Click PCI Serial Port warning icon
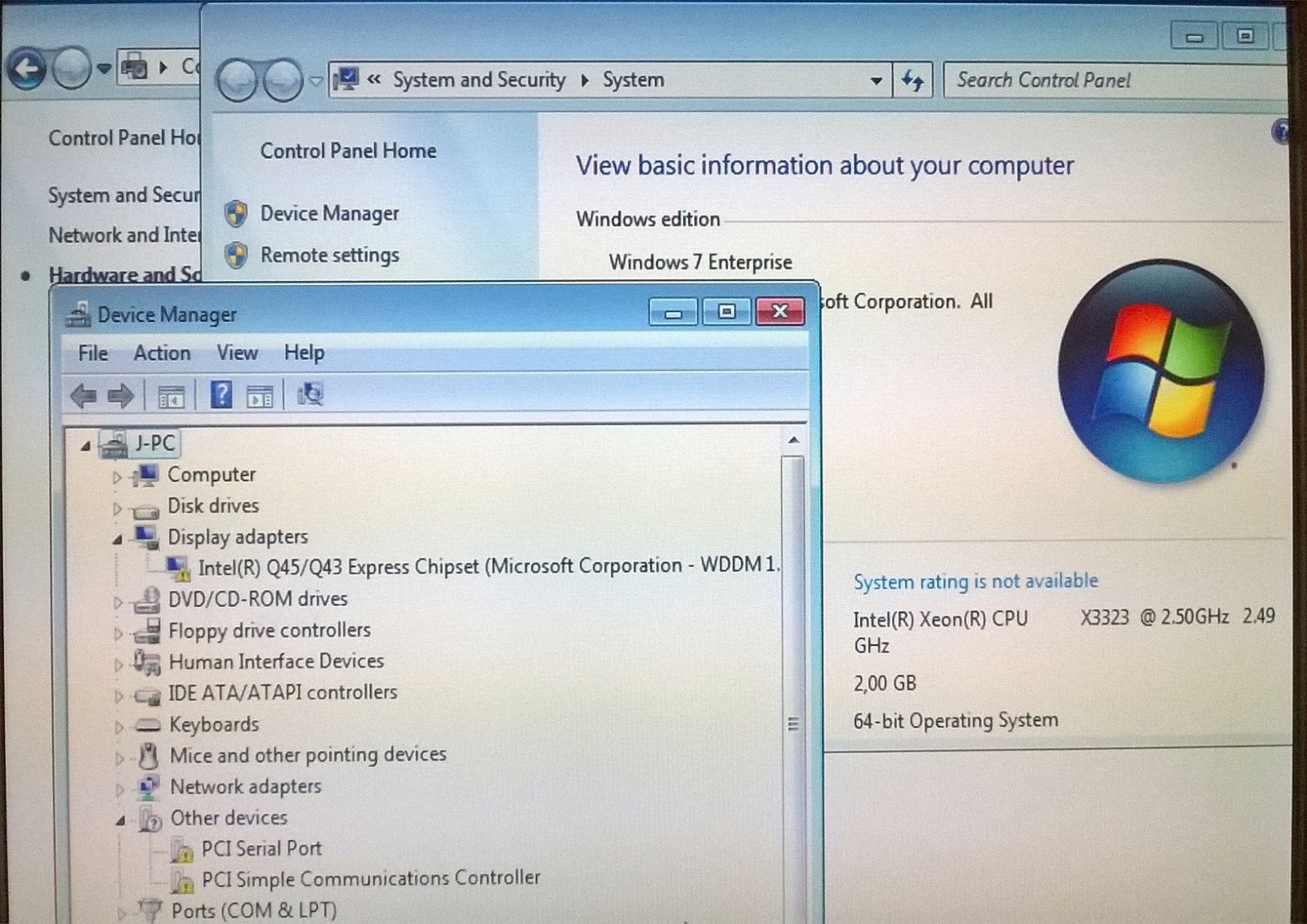 181,850
